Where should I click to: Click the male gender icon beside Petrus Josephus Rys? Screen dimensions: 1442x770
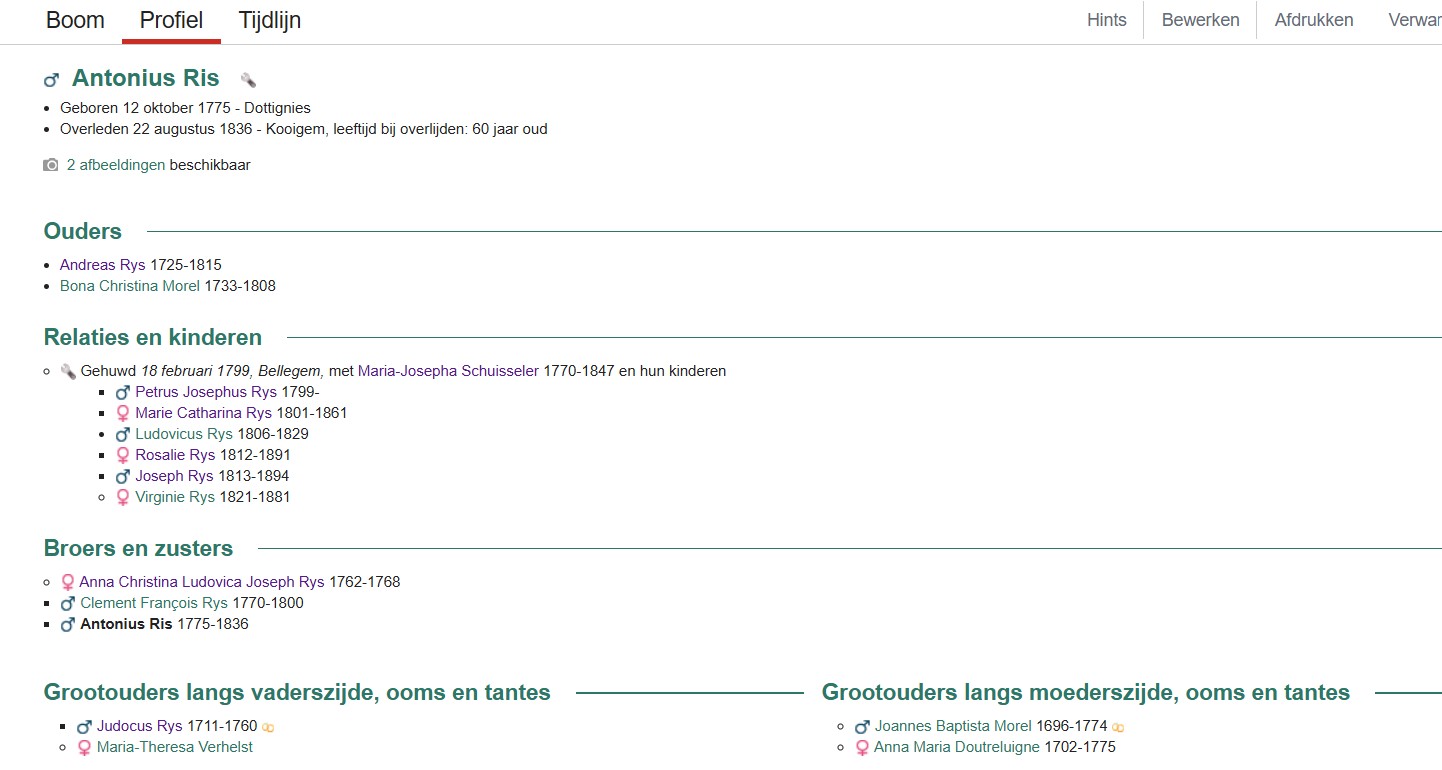pos(122,392)
